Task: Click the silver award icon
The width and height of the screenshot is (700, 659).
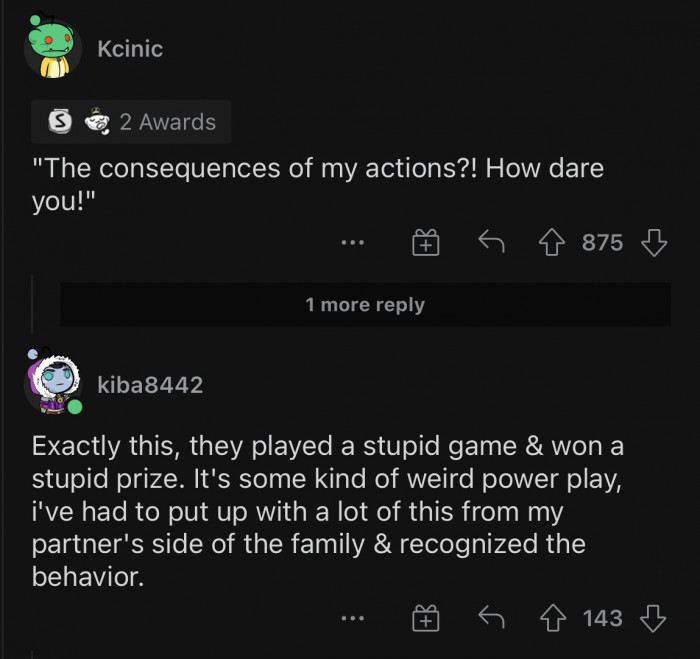Action: (61, 122)
